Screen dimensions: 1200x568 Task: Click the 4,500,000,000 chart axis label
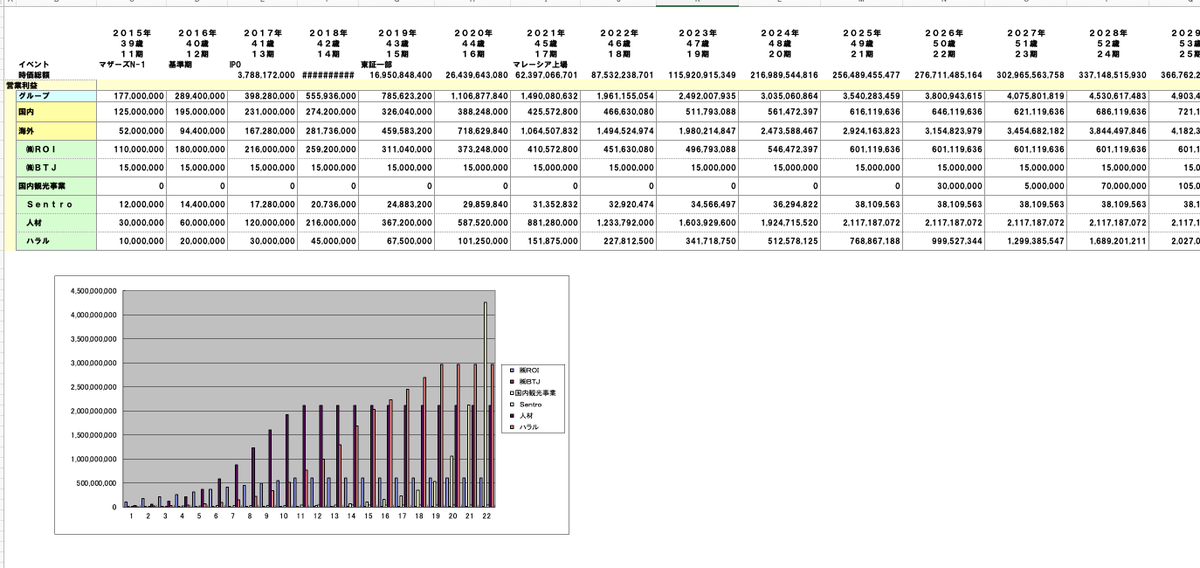click(95, 291)
